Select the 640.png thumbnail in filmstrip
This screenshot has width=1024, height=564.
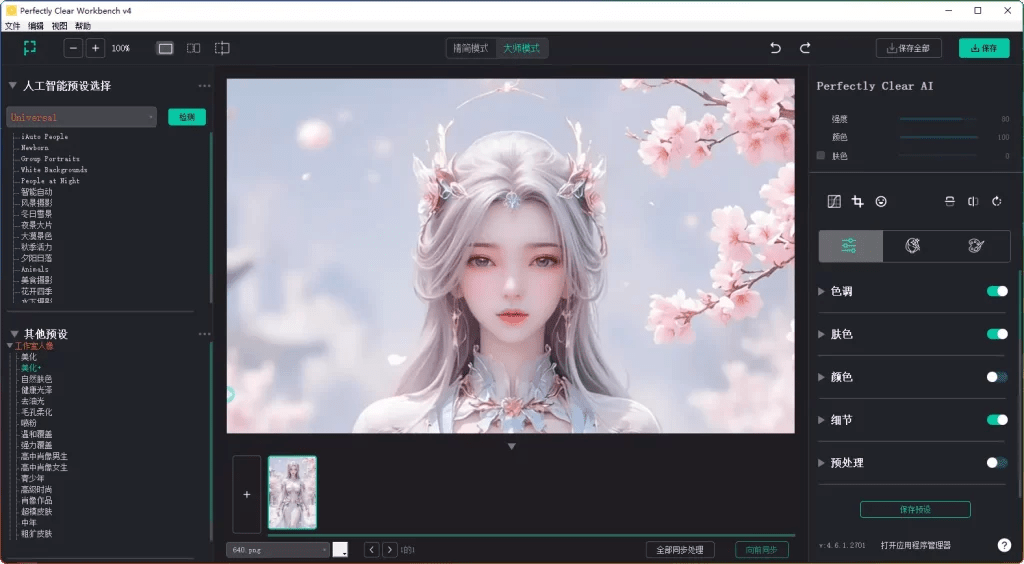[x=292, y=492]
